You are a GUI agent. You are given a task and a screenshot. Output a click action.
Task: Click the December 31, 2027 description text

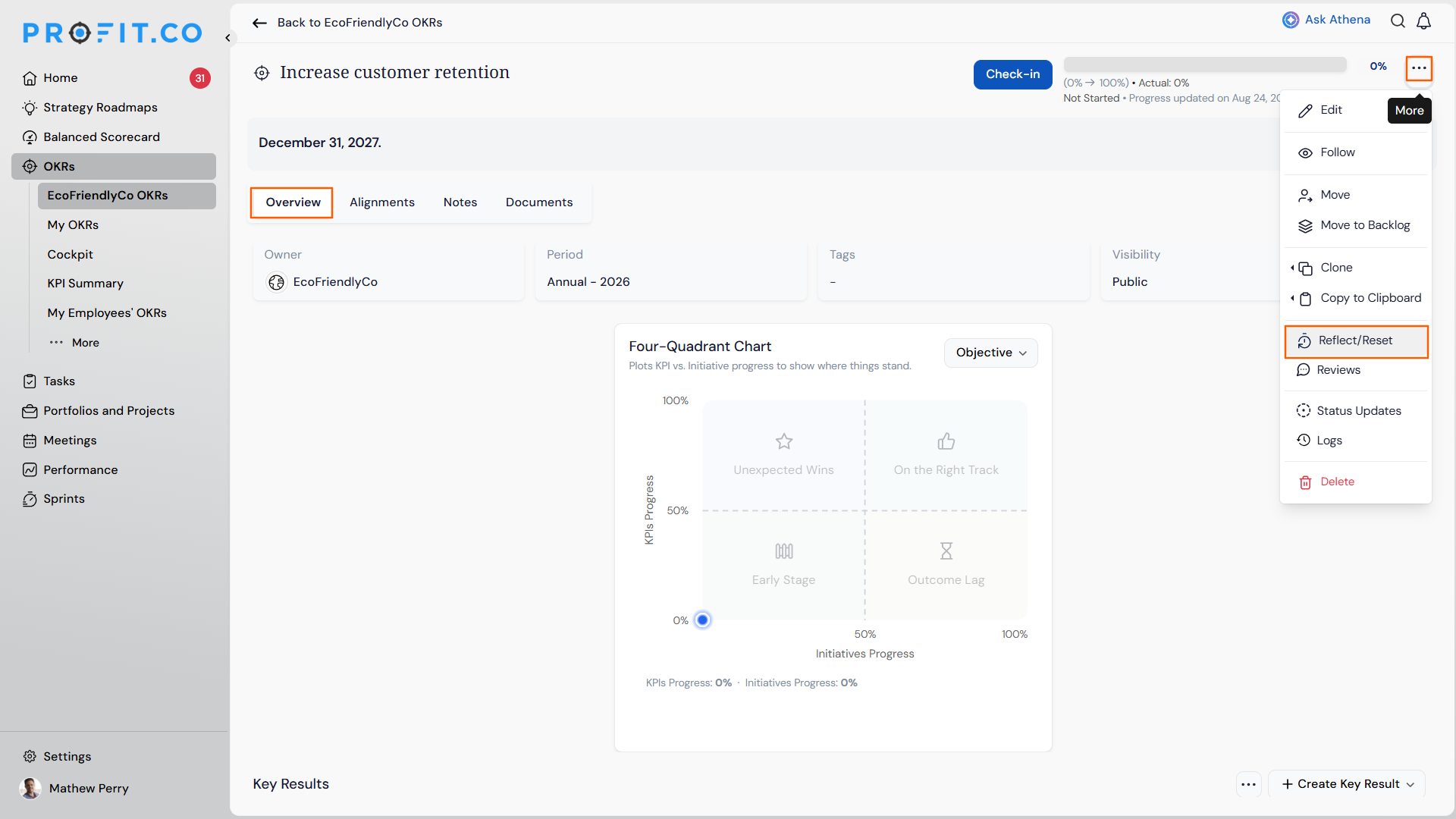[320, 143]
